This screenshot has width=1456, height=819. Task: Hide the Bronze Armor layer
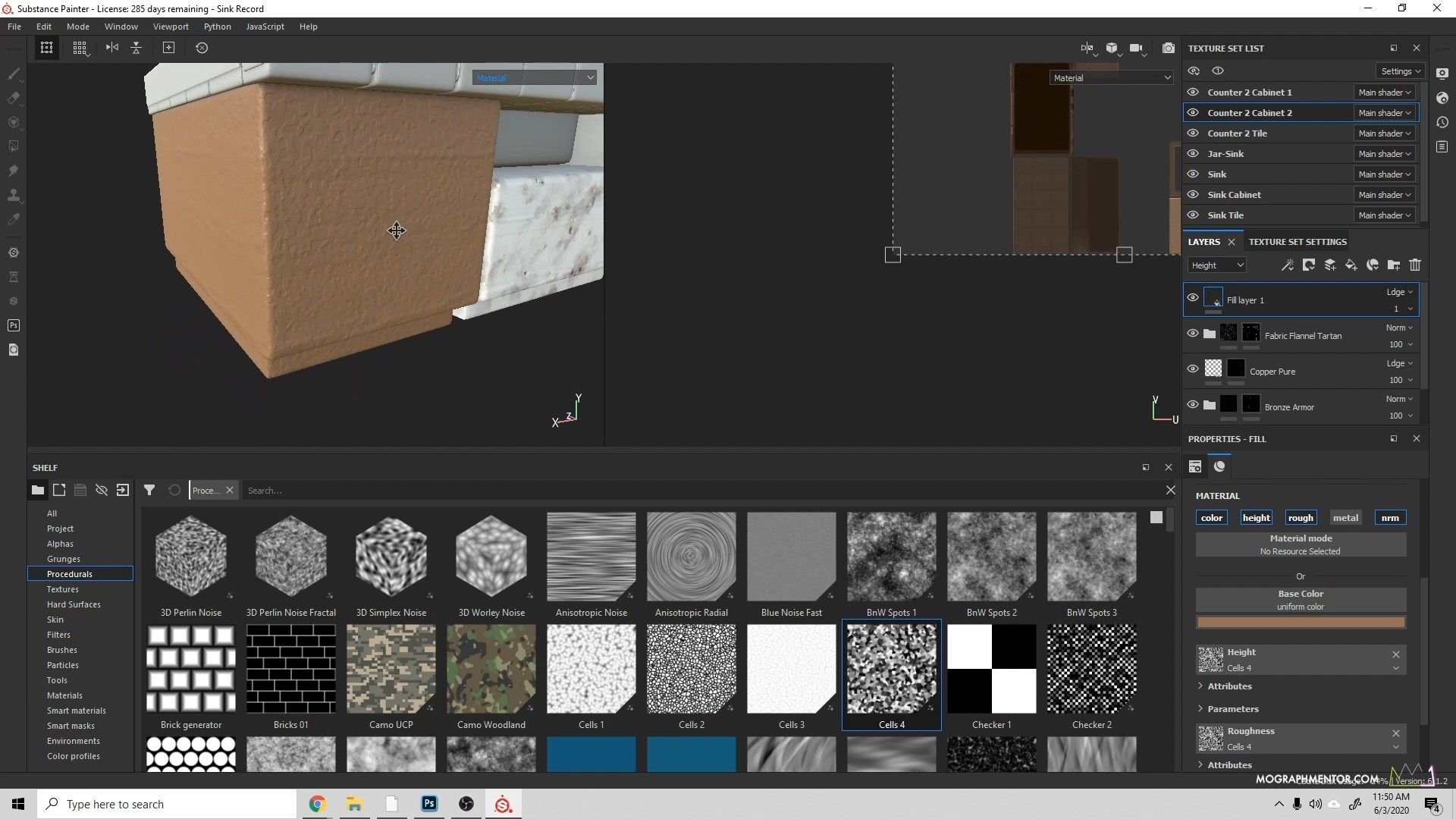point(1193,404)
